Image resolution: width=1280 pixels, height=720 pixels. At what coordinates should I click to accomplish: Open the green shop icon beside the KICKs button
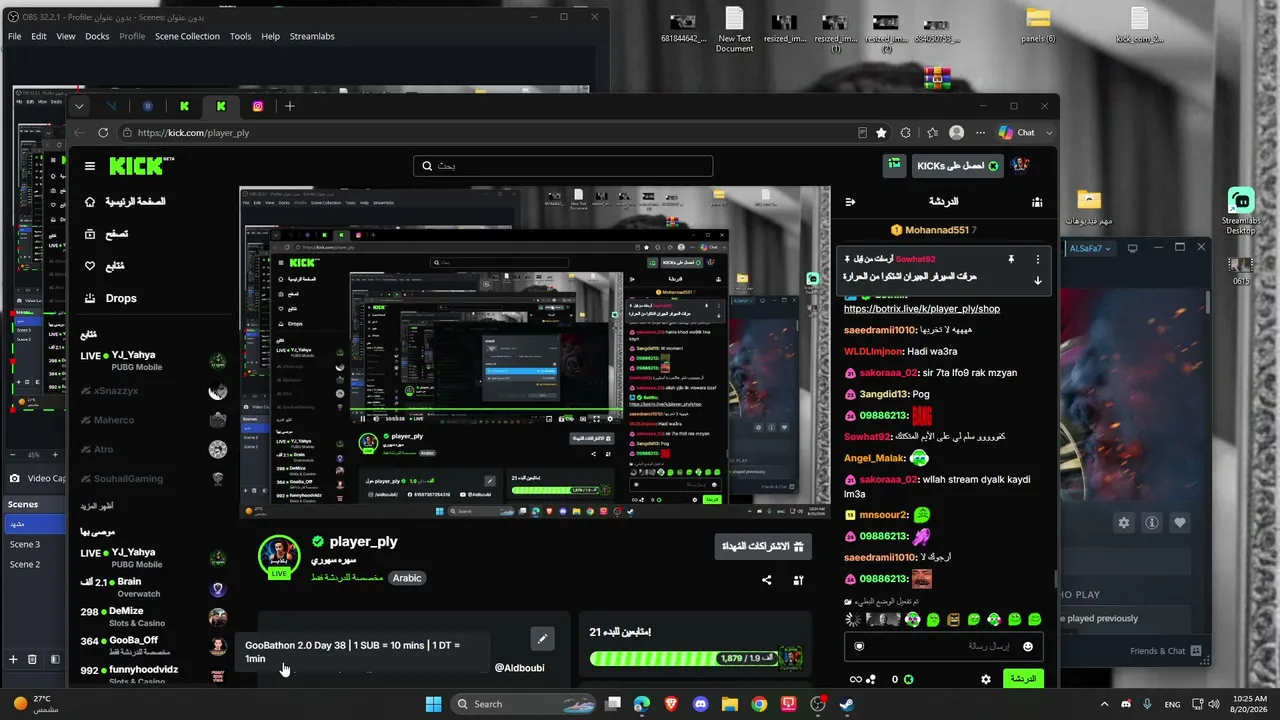894,166
